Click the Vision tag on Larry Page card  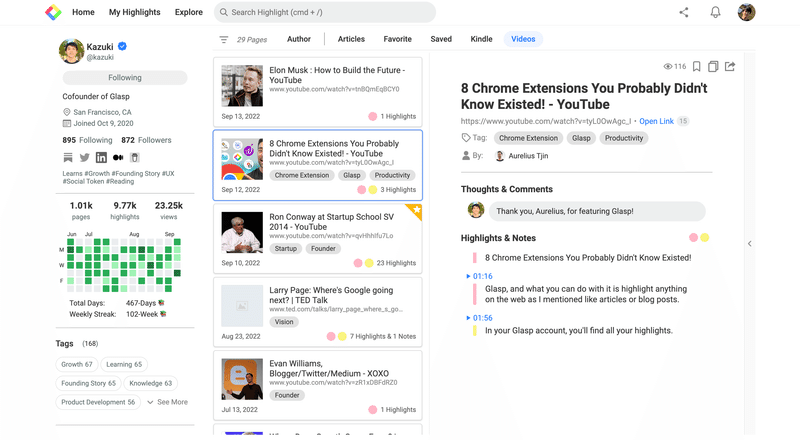tap(284, 322)
